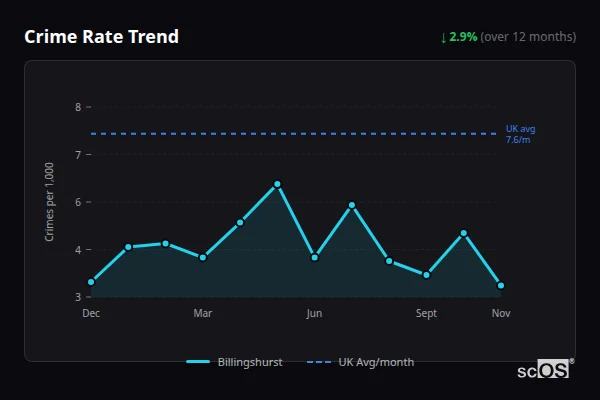Select the data point just after Jun

pyautogui.click(x=352, y=206)
